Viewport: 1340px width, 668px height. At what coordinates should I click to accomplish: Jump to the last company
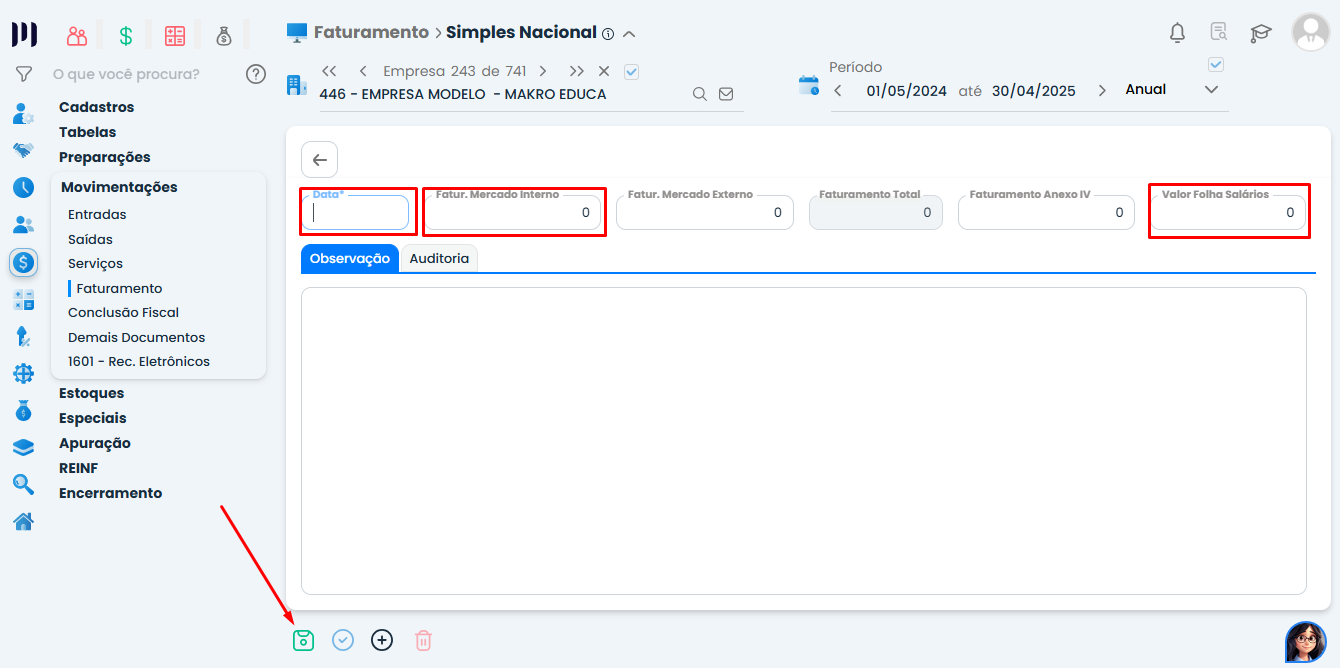coord(577,71)
